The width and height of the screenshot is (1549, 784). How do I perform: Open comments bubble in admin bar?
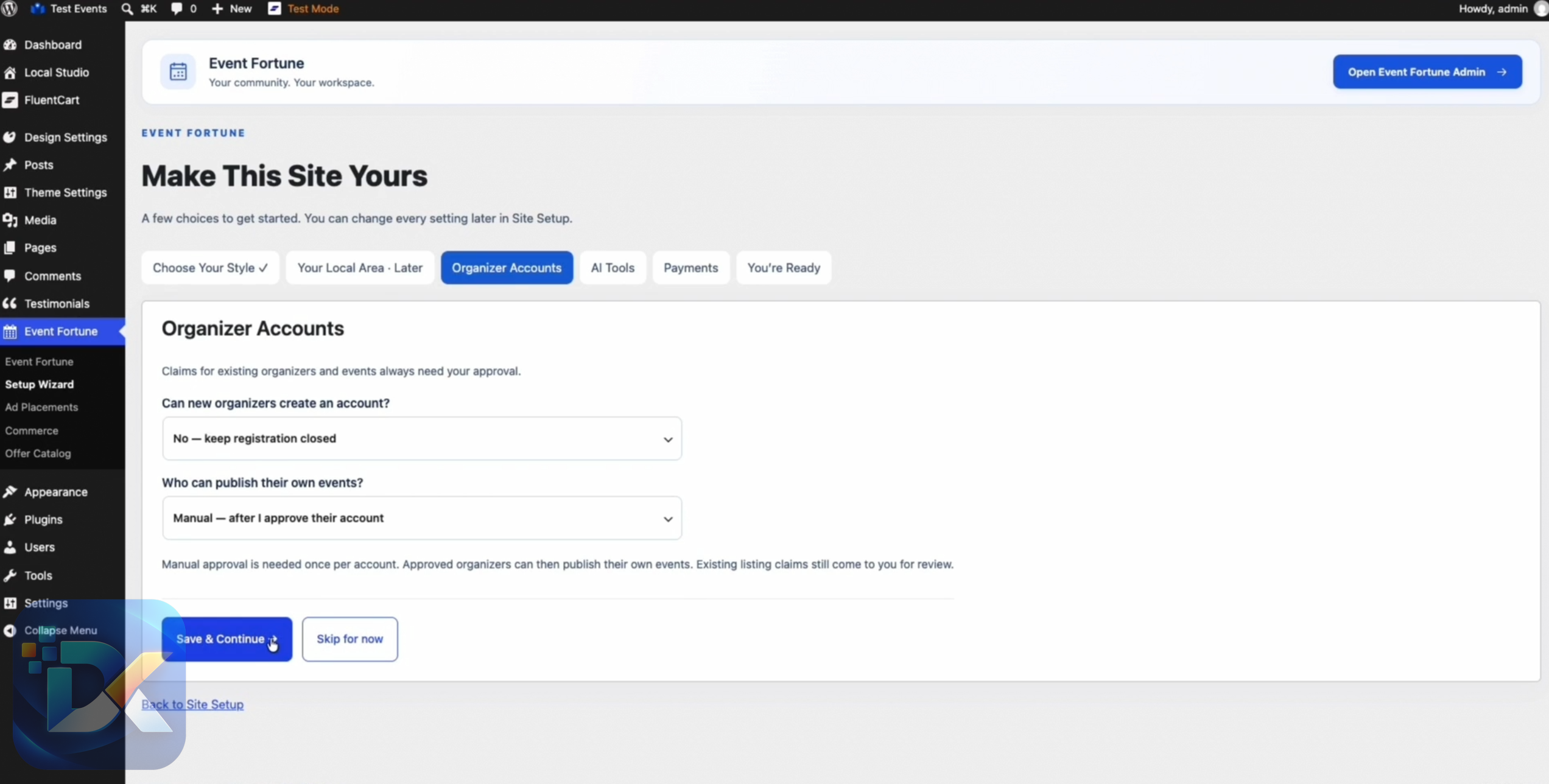pos(177,9)
